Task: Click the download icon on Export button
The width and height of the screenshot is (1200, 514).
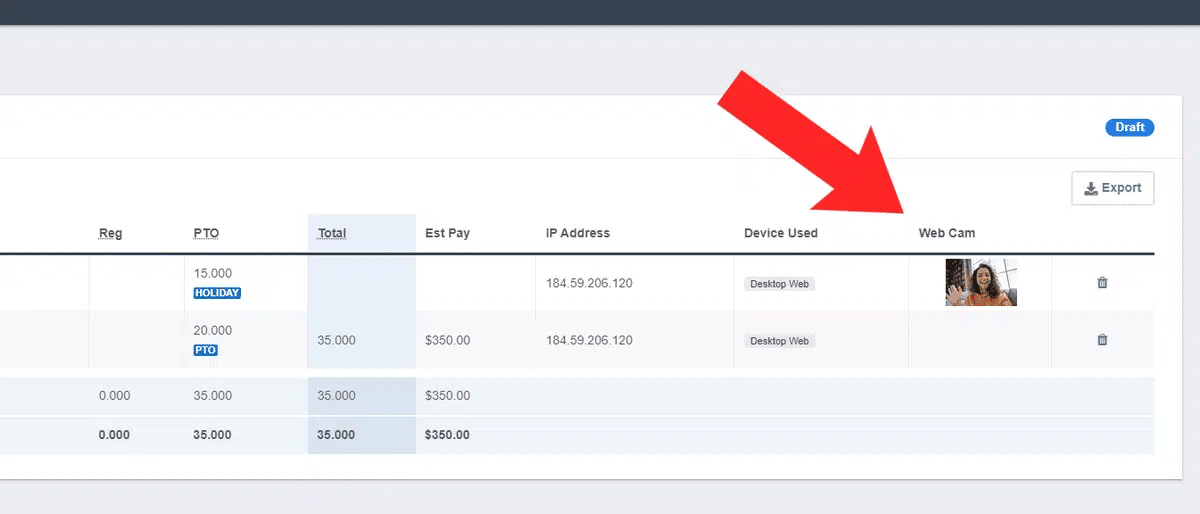Action: coord(1090,188)
